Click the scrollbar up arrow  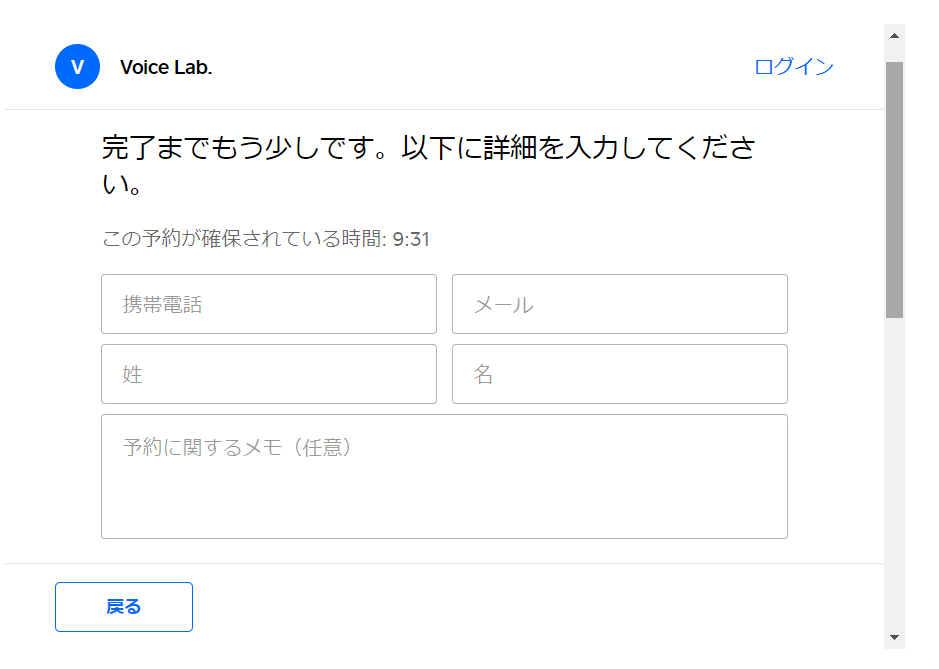pyautogui.click(x=894, y=35)
